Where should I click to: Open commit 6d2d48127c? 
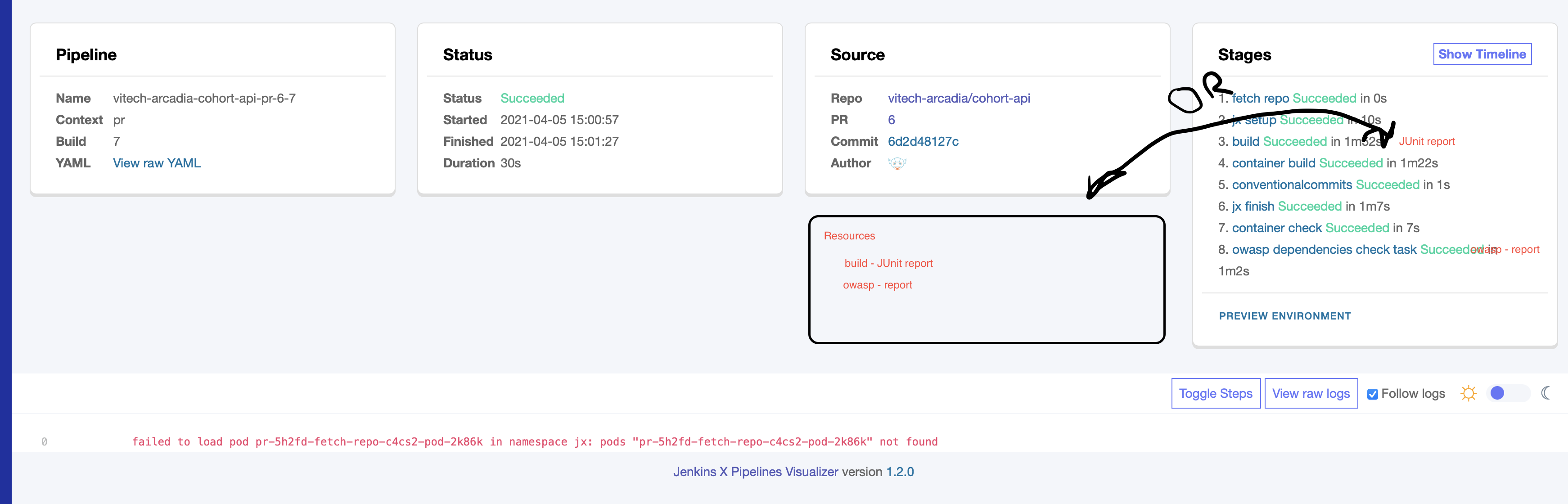pyautogui.click(x=923, y=141)
